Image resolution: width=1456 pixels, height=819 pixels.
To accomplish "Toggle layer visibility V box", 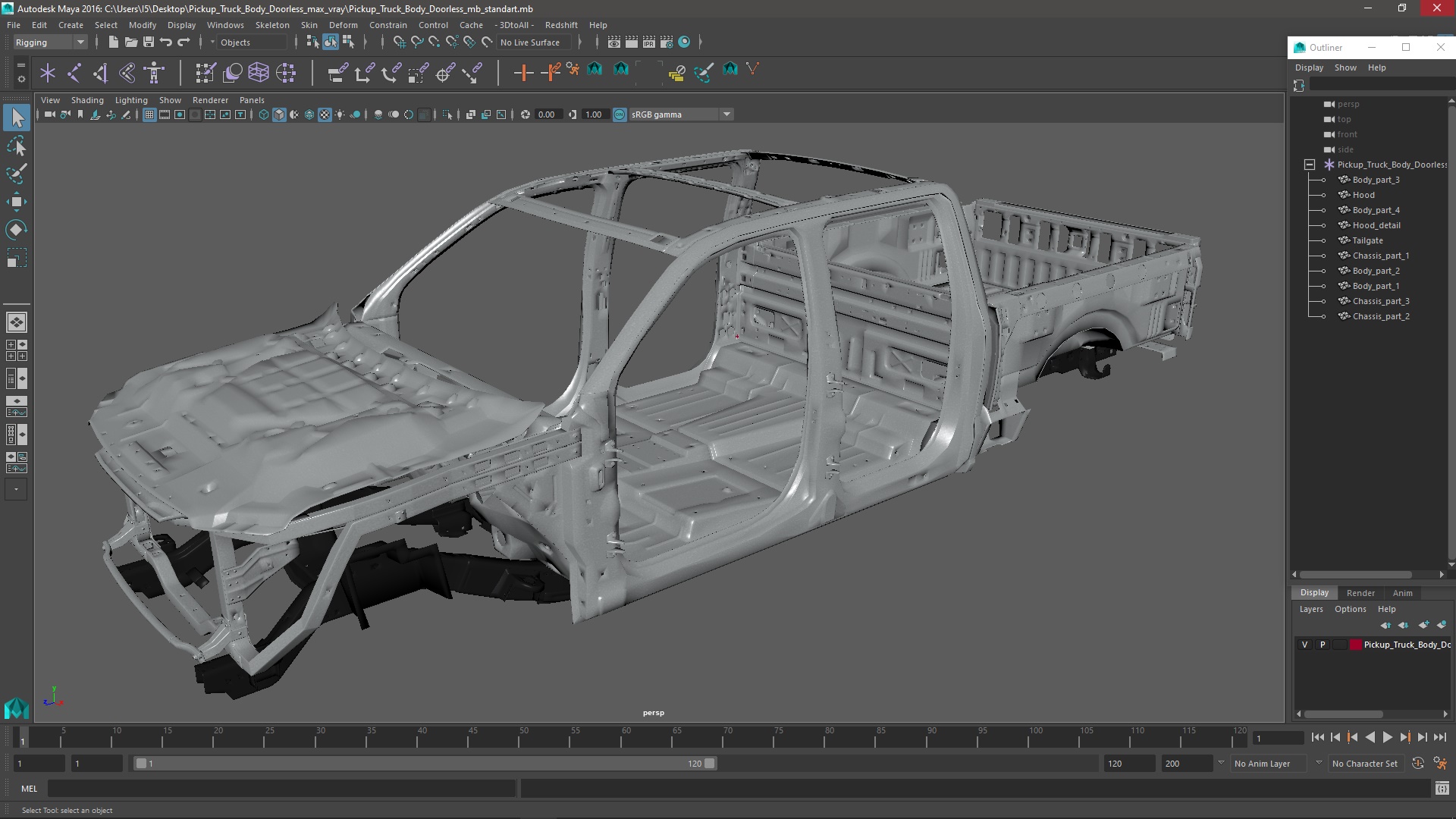I will point(1304,645).
